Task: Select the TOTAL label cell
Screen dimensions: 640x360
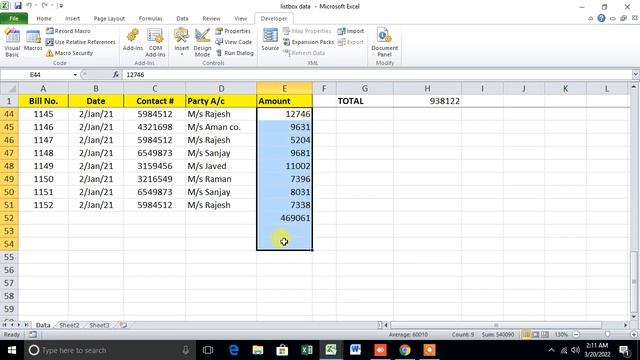Action: click(365, 101)
